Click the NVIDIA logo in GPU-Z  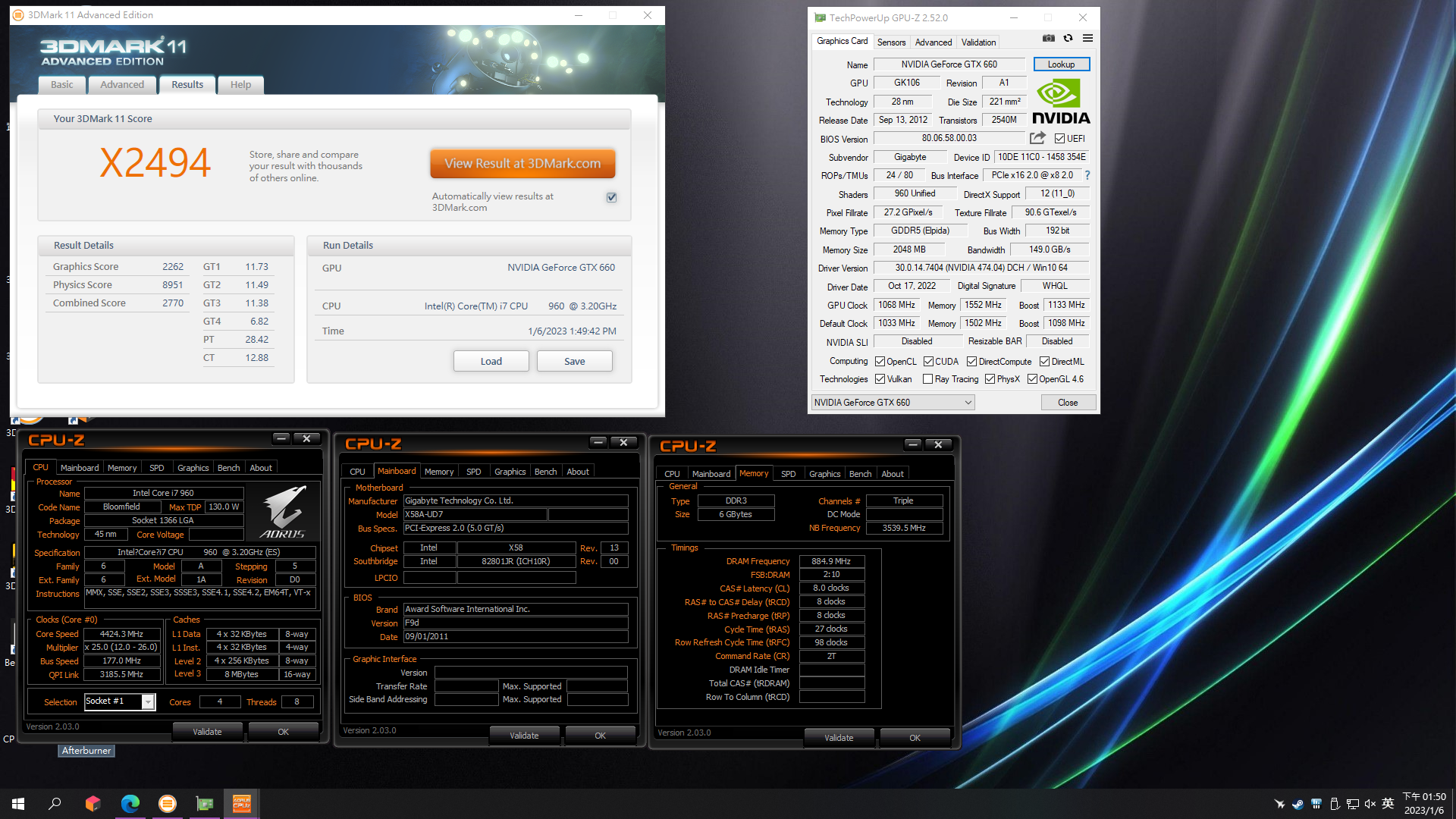[1061, 102]
